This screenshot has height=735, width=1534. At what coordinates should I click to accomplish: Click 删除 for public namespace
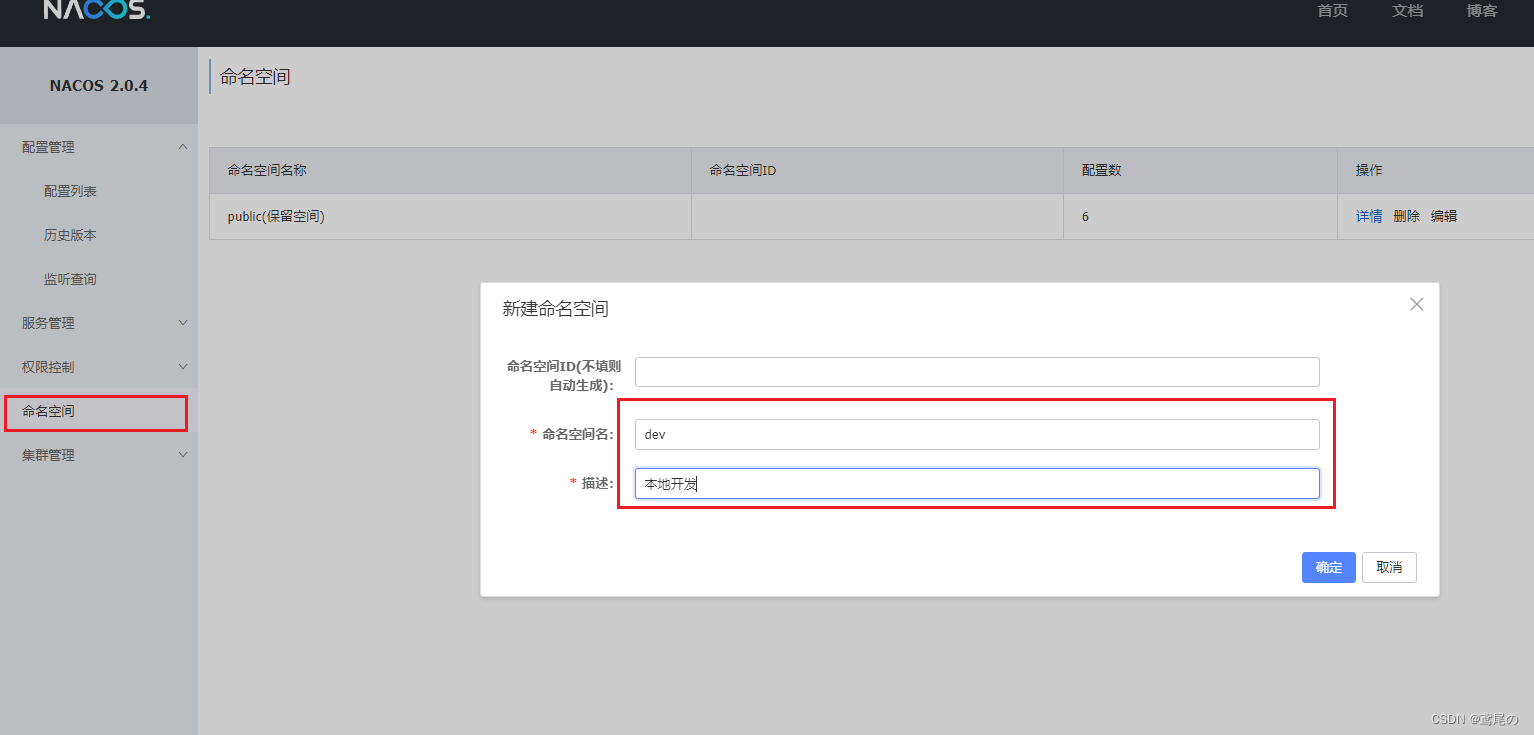(1406, 216)
